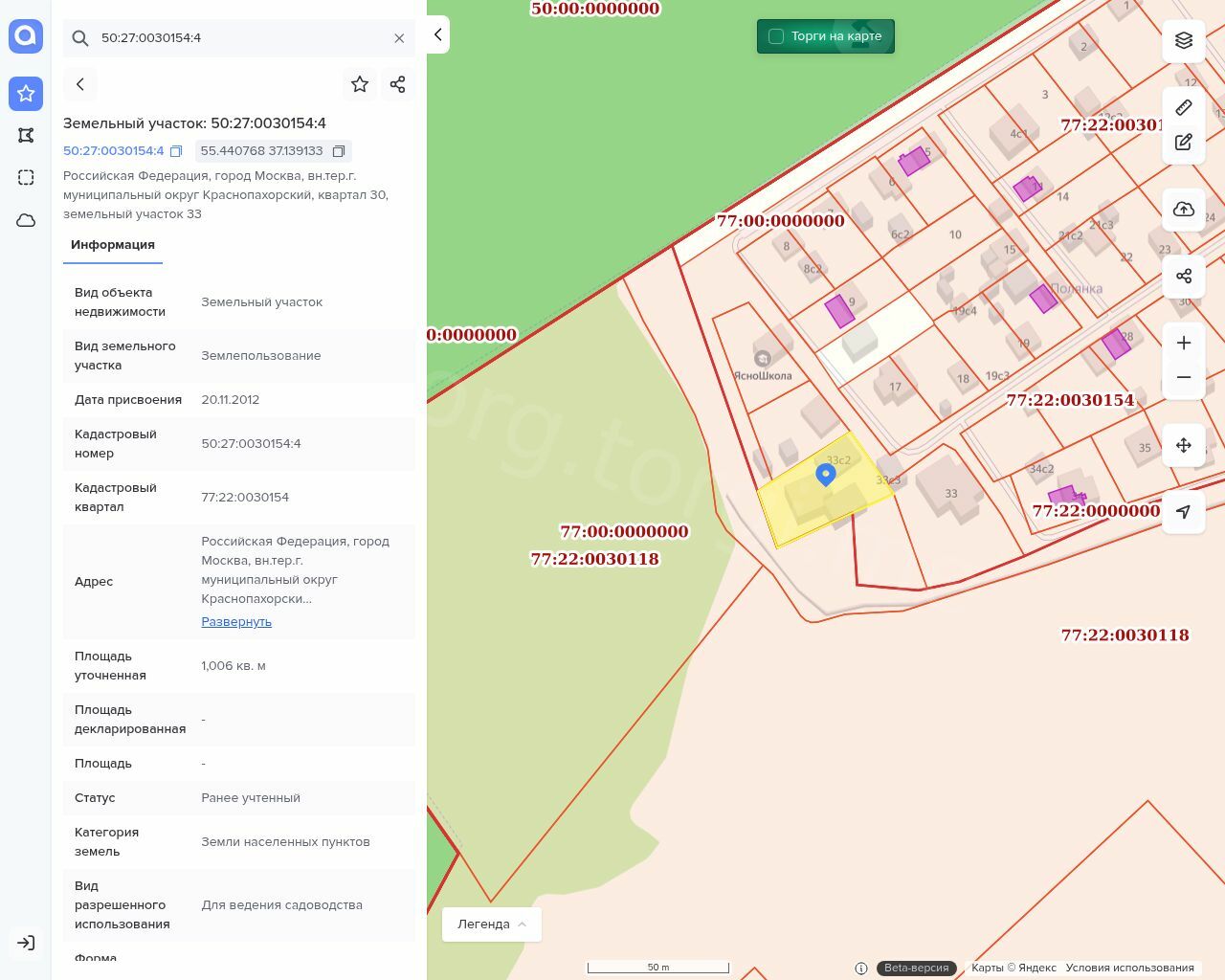This screenshot has height=980, width=1225.
Task: Open the login icon in sidebar
Action: 26,943
